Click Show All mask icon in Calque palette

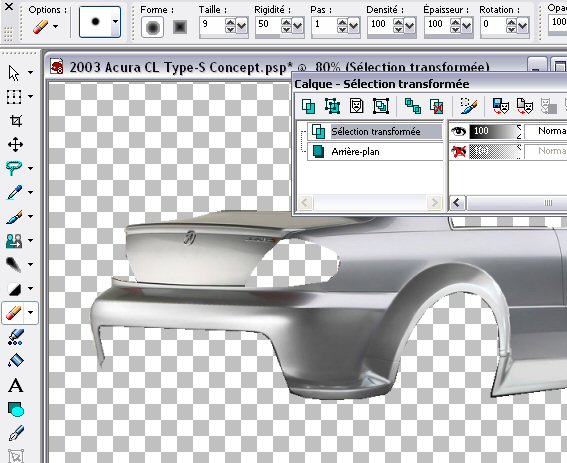pos(501,106)
